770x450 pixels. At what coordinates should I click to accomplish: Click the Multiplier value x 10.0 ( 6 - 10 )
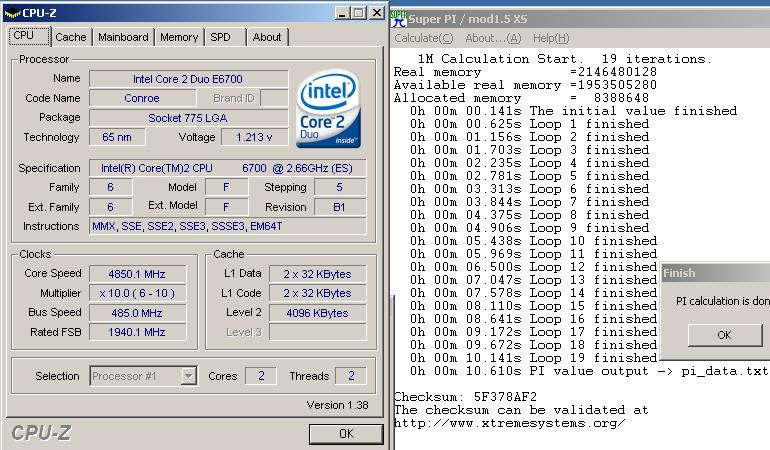138,293
